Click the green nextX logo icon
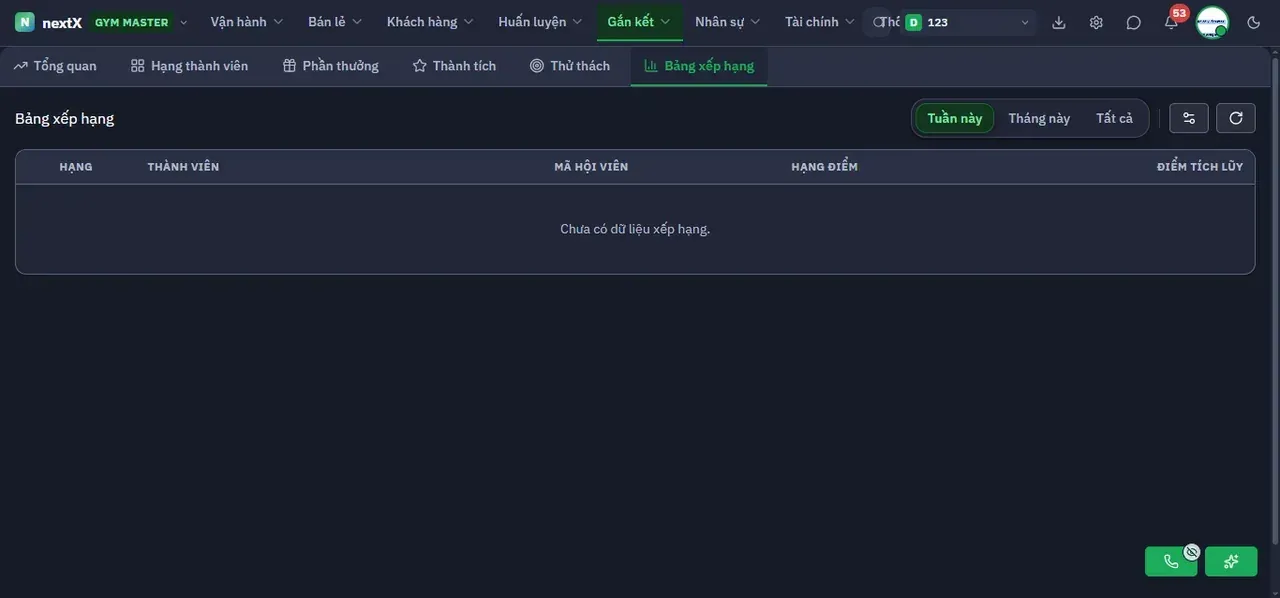 click(x=24, y=22)
